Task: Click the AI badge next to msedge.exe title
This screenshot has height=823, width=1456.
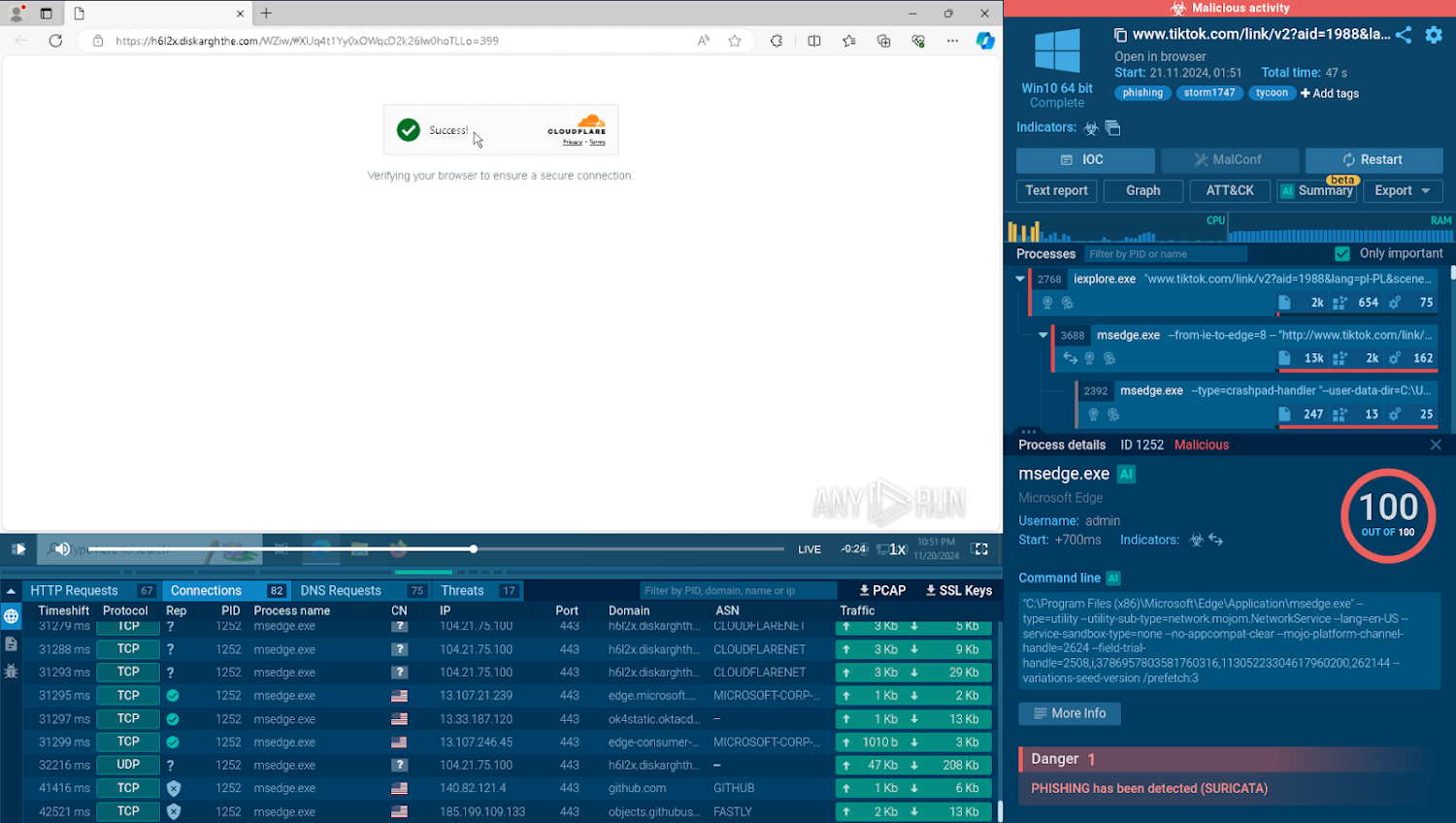Action: click(x=1126, y=474)
